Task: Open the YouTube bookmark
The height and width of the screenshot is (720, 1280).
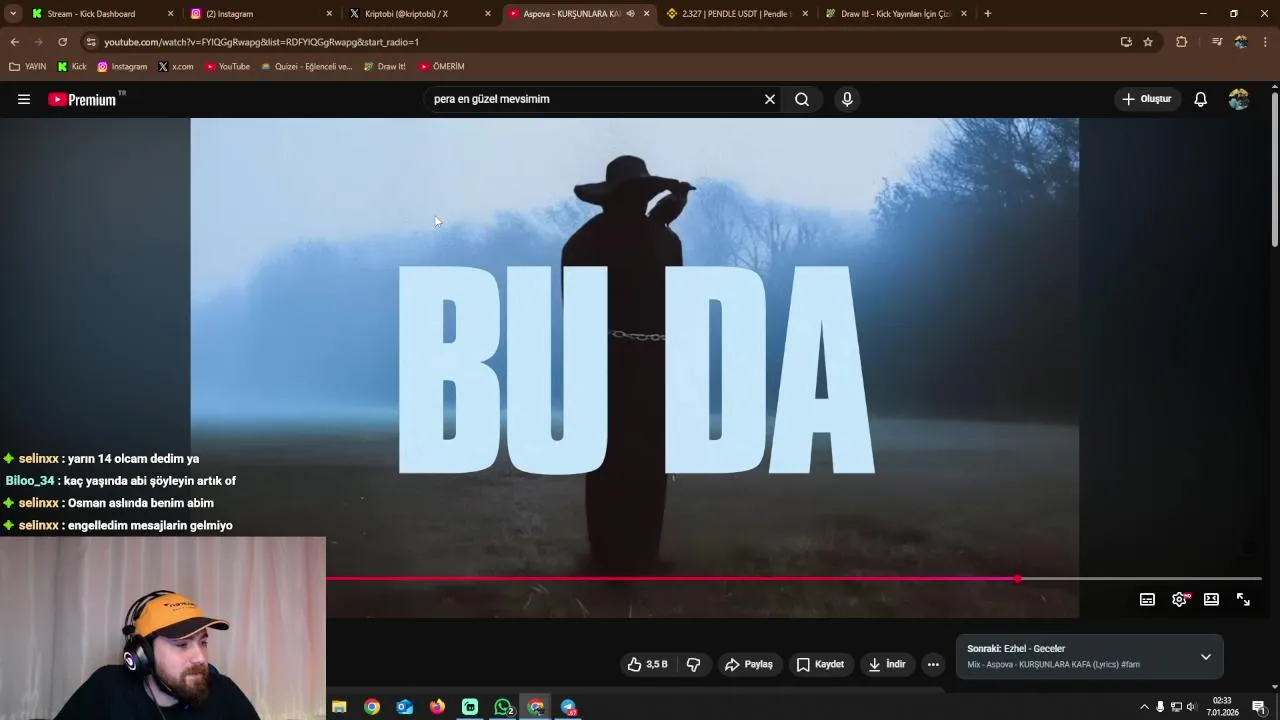Action: pos(228,67)
